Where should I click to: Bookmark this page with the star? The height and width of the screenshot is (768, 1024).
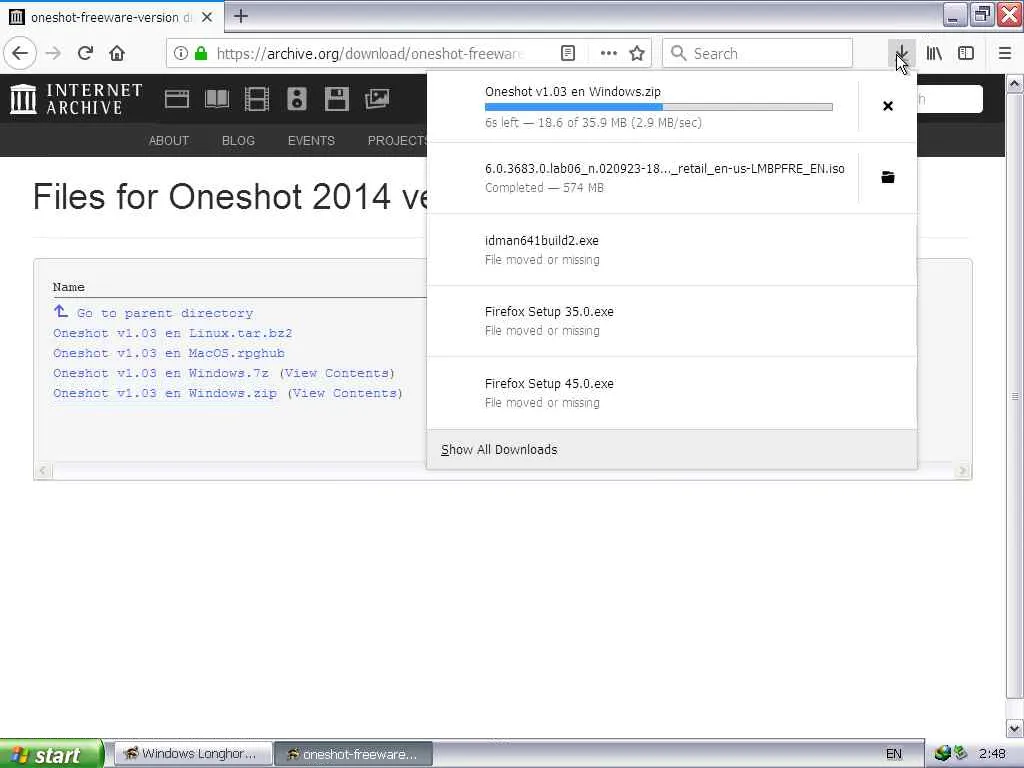pos(637,54)
